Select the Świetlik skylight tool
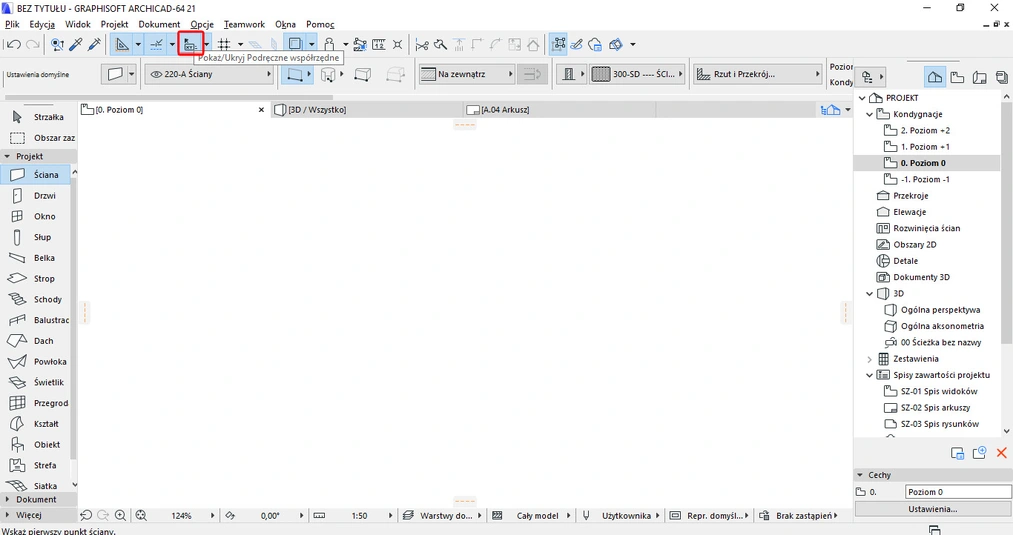Viewport: 1013px width, 535px height. (36, 382)
